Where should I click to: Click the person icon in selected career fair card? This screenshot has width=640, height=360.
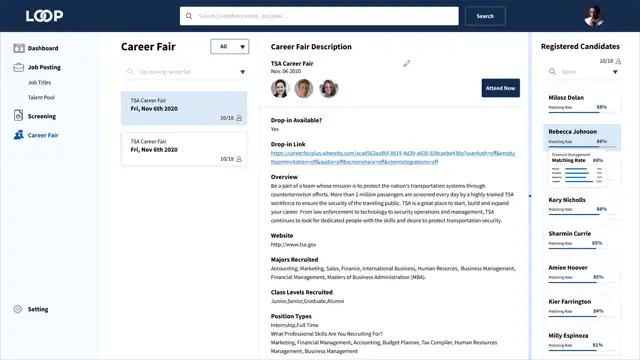239,118
